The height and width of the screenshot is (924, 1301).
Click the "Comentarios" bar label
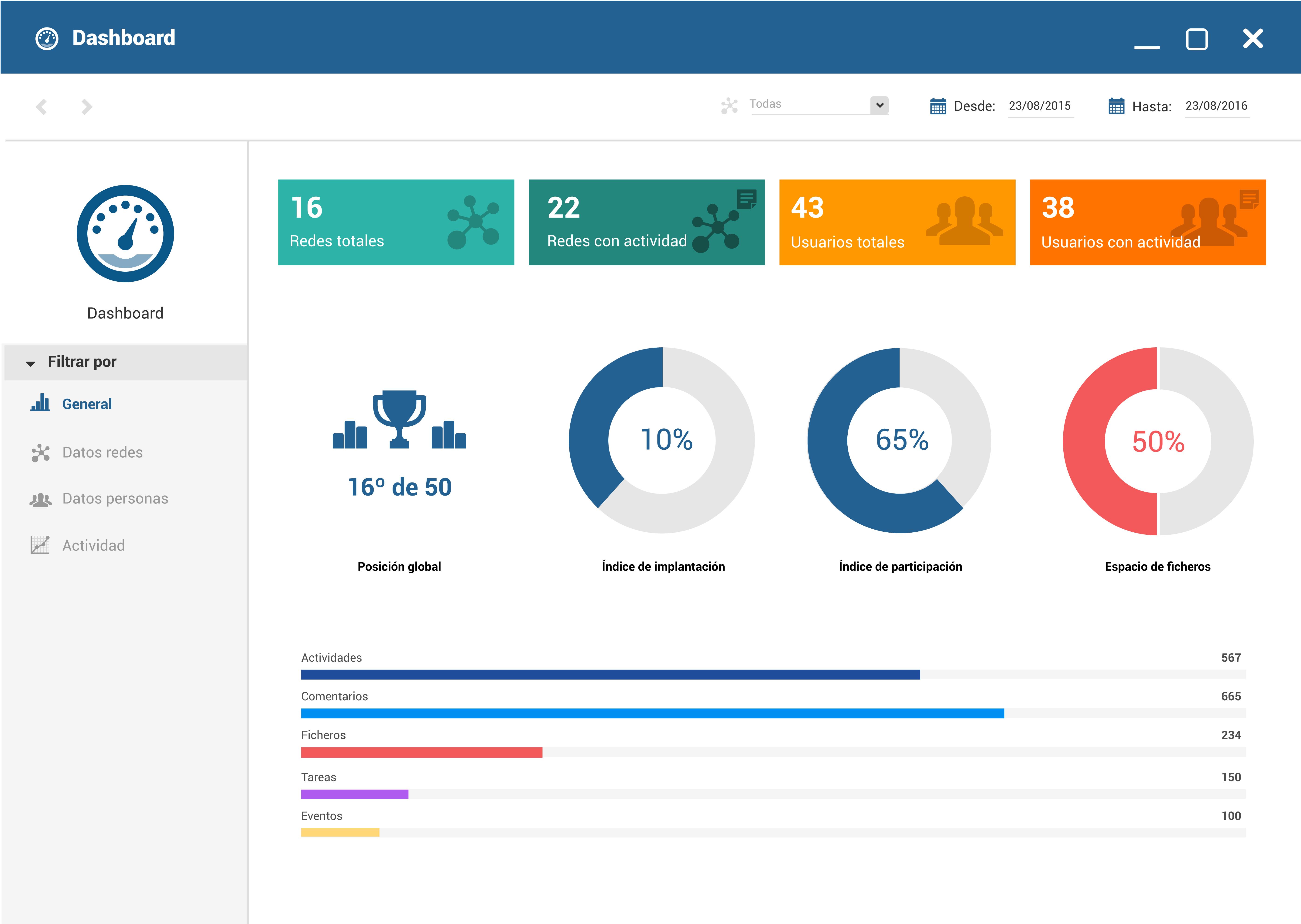335,696
